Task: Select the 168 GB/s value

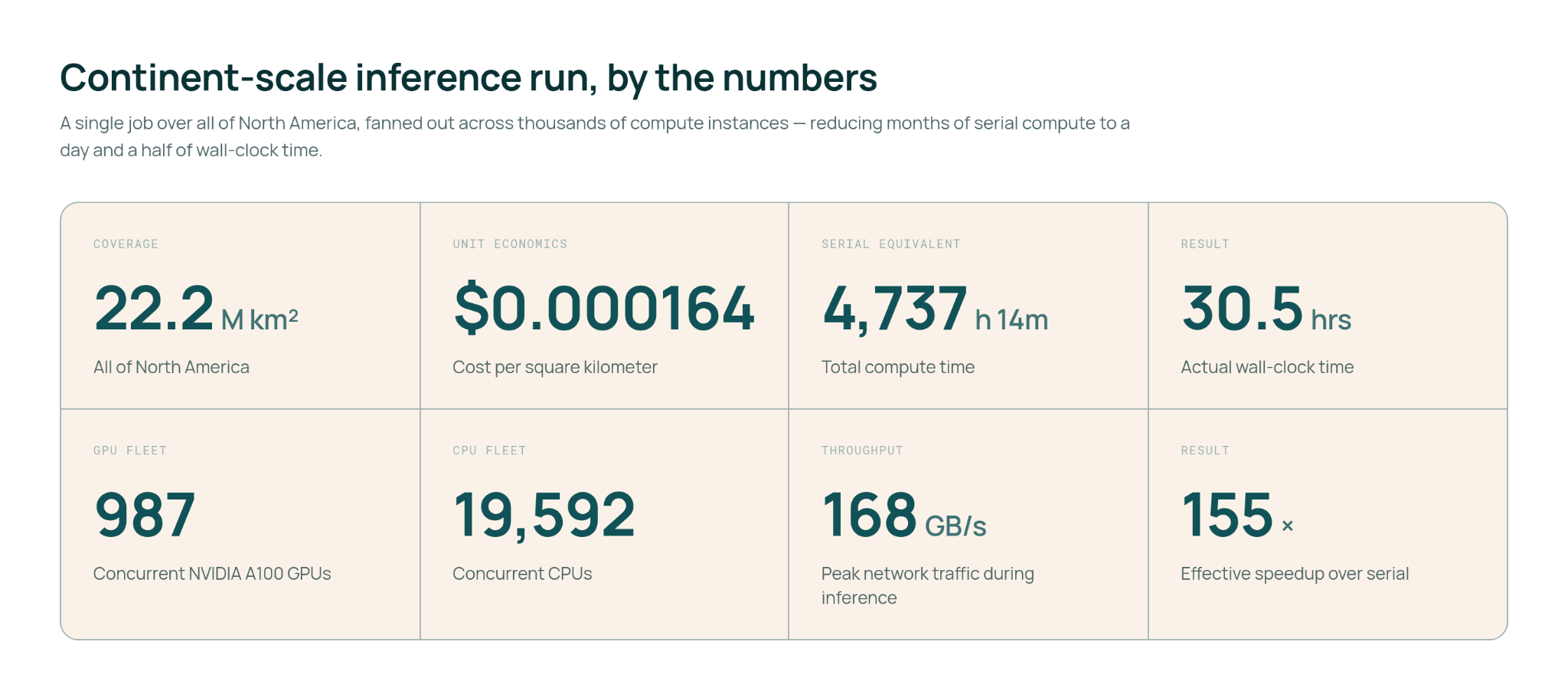Action: point(904,515)
